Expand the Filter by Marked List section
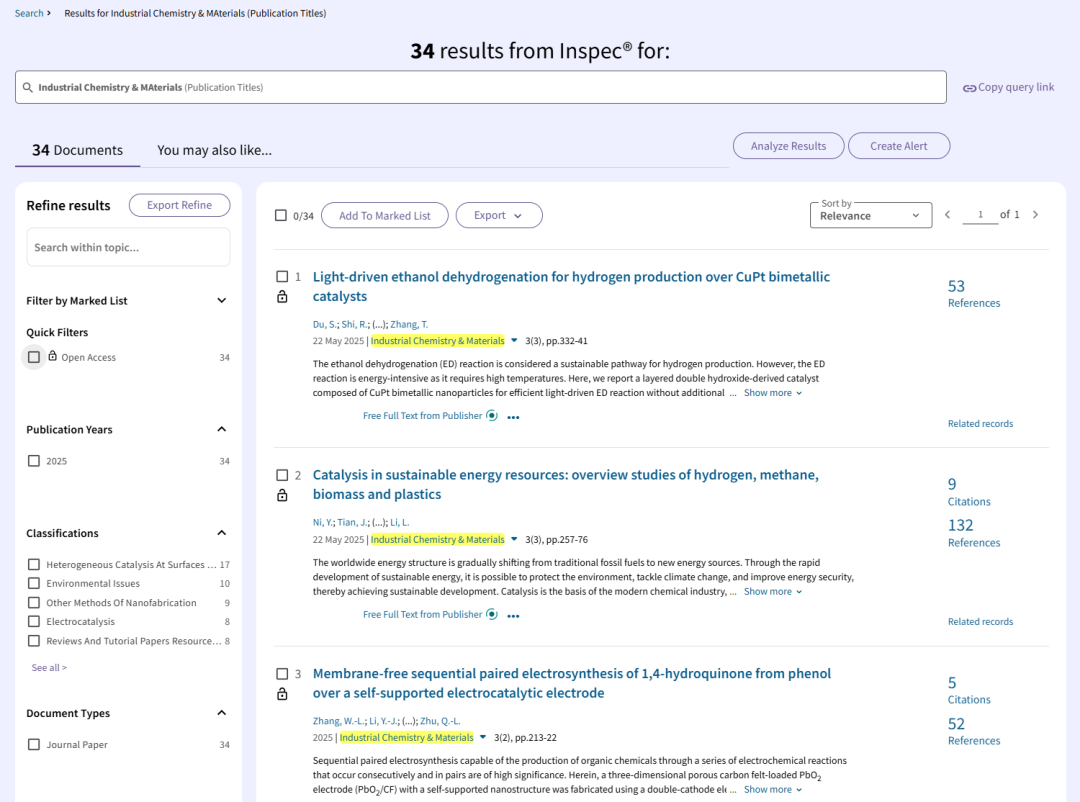 tap(222, 301)
